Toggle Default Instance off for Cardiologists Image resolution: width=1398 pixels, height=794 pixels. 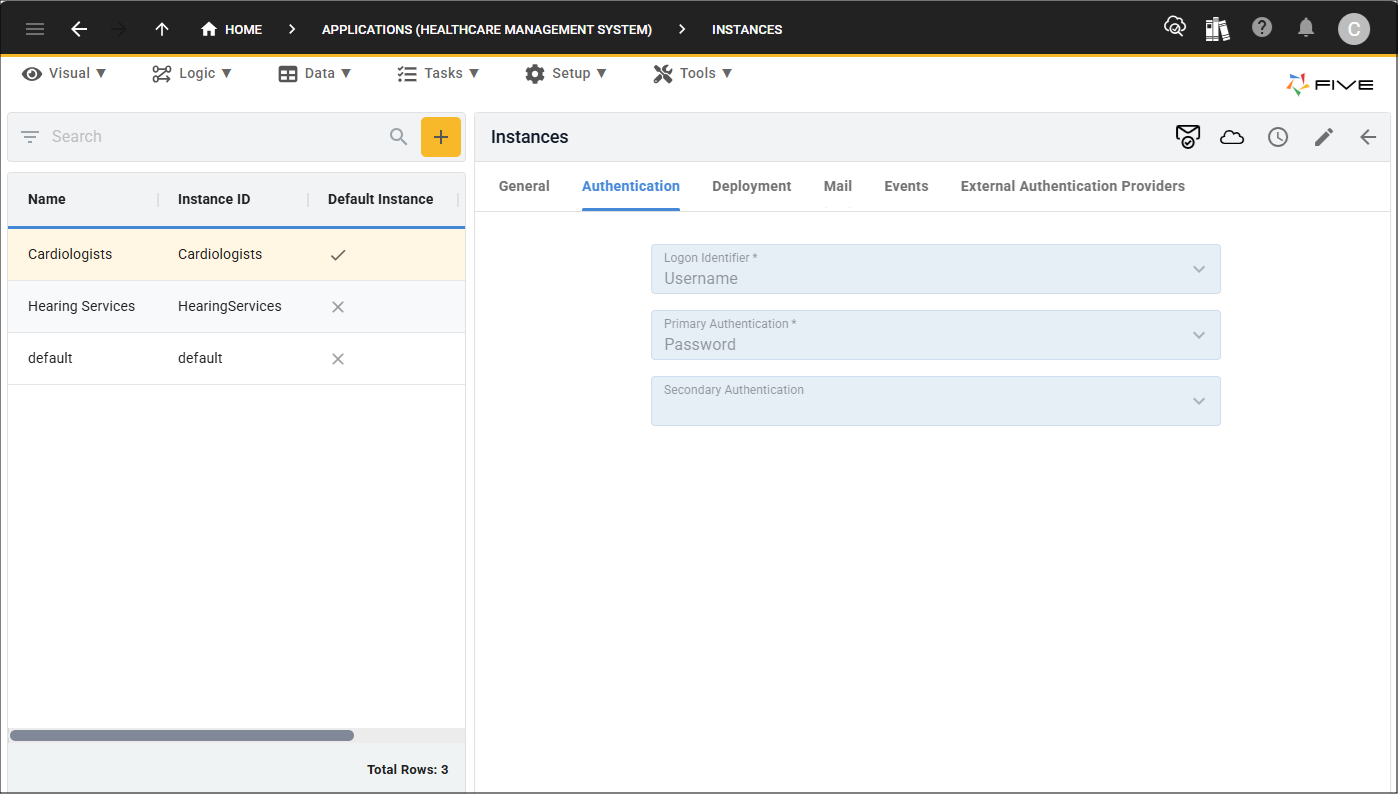click(337, 254)
